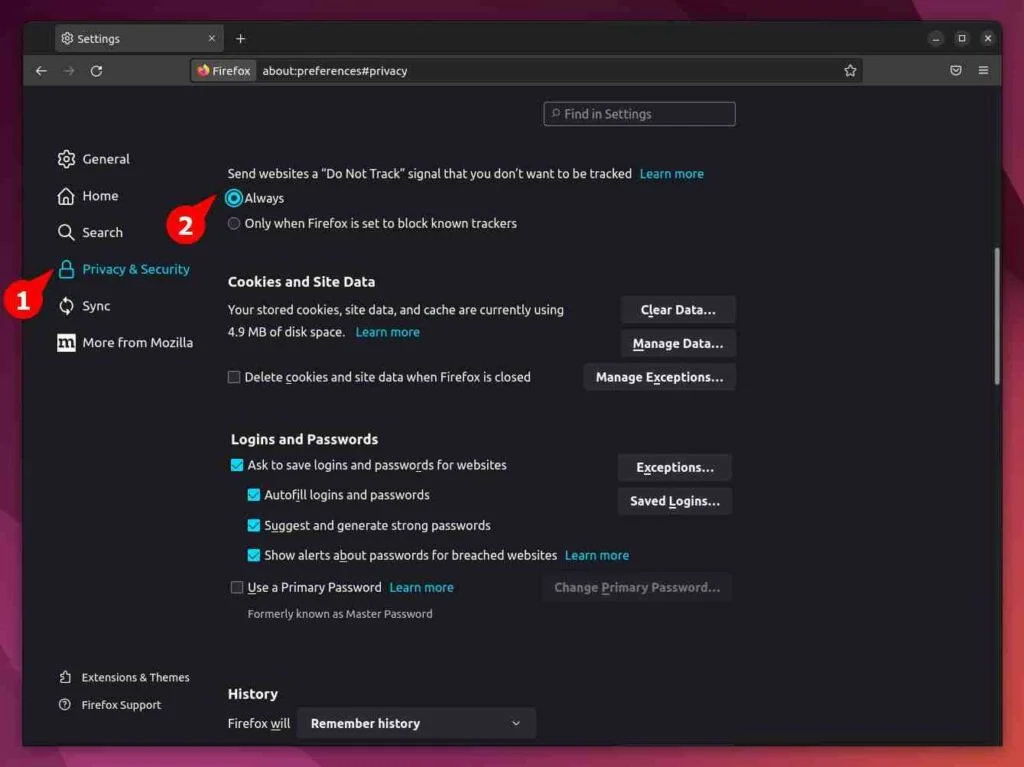Minimize the Firefox window
The height and width of the screenshot is (767, 1024).
click(936, 39)
